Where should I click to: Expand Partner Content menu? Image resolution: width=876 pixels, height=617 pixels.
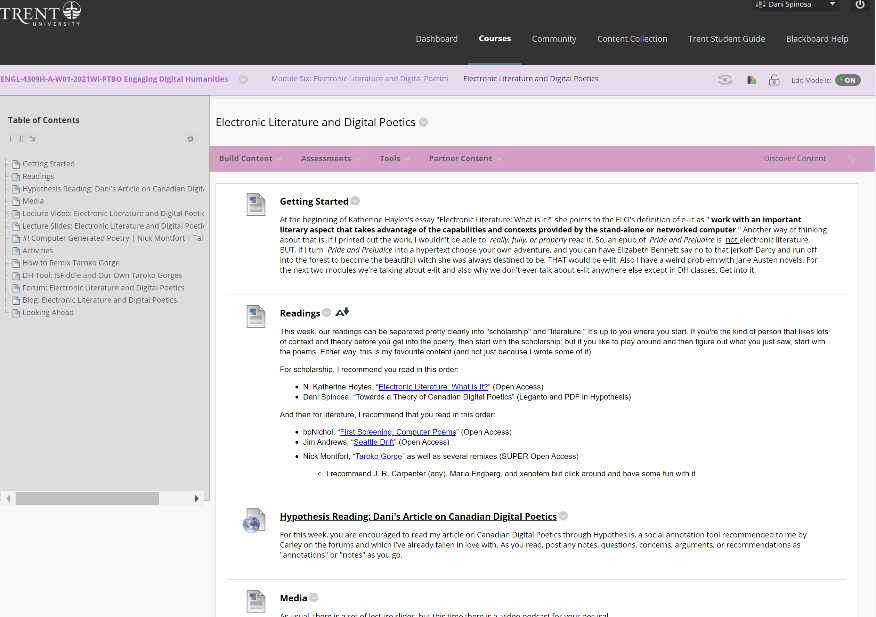point(465,159)
